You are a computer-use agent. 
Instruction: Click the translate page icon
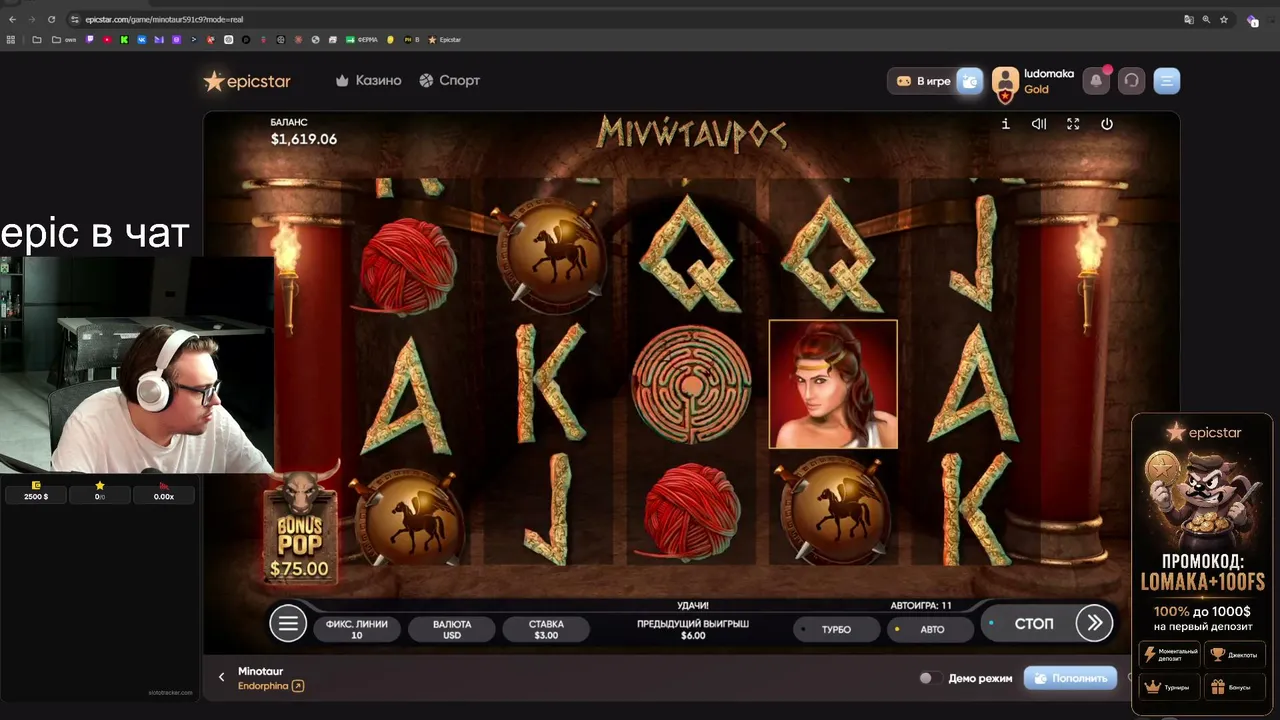[x=1189, y=19]
